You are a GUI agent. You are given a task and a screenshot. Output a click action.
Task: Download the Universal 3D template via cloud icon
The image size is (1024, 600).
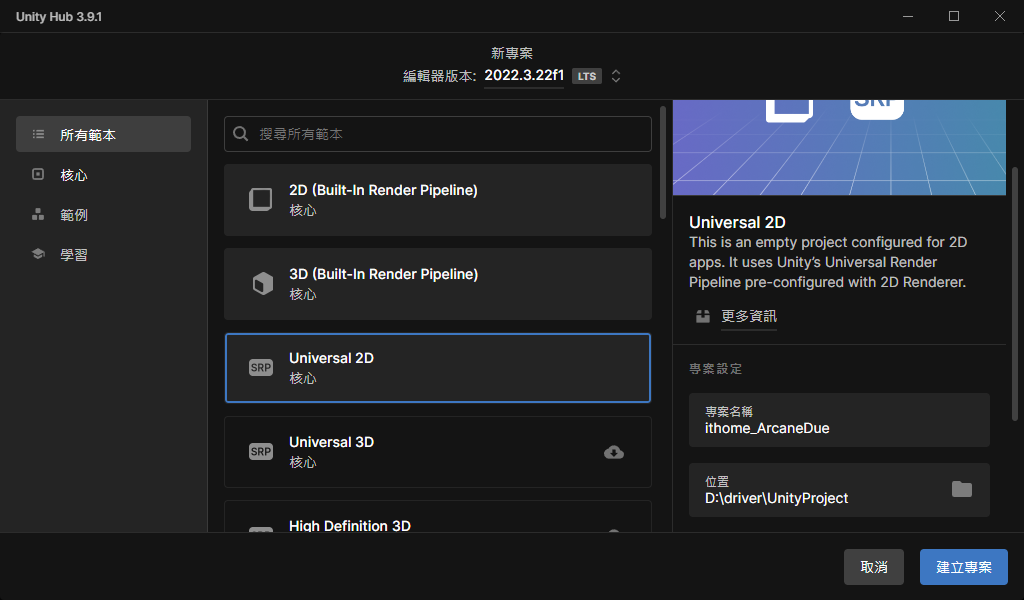(614, 452)
